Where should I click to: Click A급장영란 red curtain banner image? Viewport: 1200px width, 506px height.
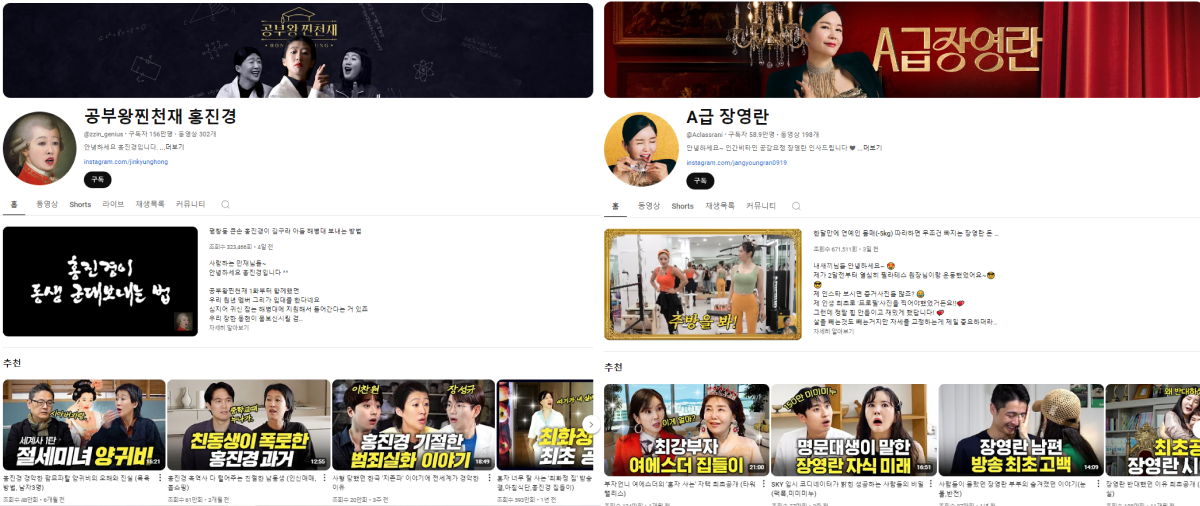click(x=902, y=49)
